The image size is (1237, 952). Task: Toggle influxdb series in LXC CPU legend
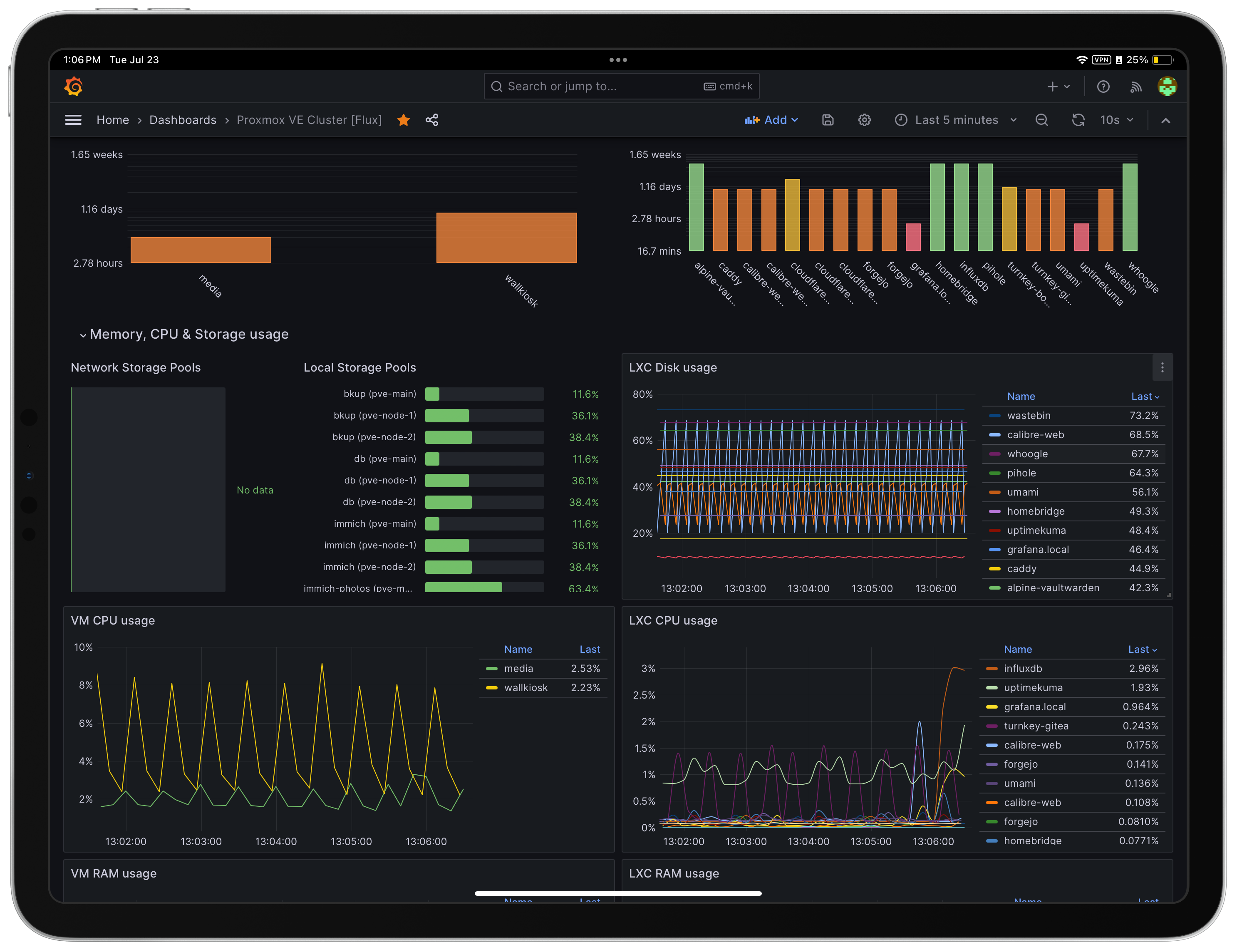click(x=1023, y=669)
